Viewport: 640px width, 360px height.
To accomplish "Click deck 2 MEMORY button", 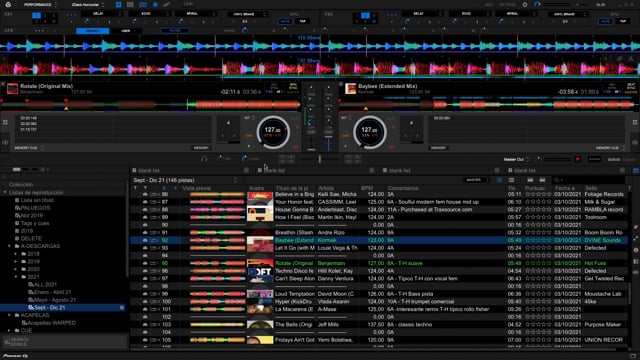I will click(438, 148).
